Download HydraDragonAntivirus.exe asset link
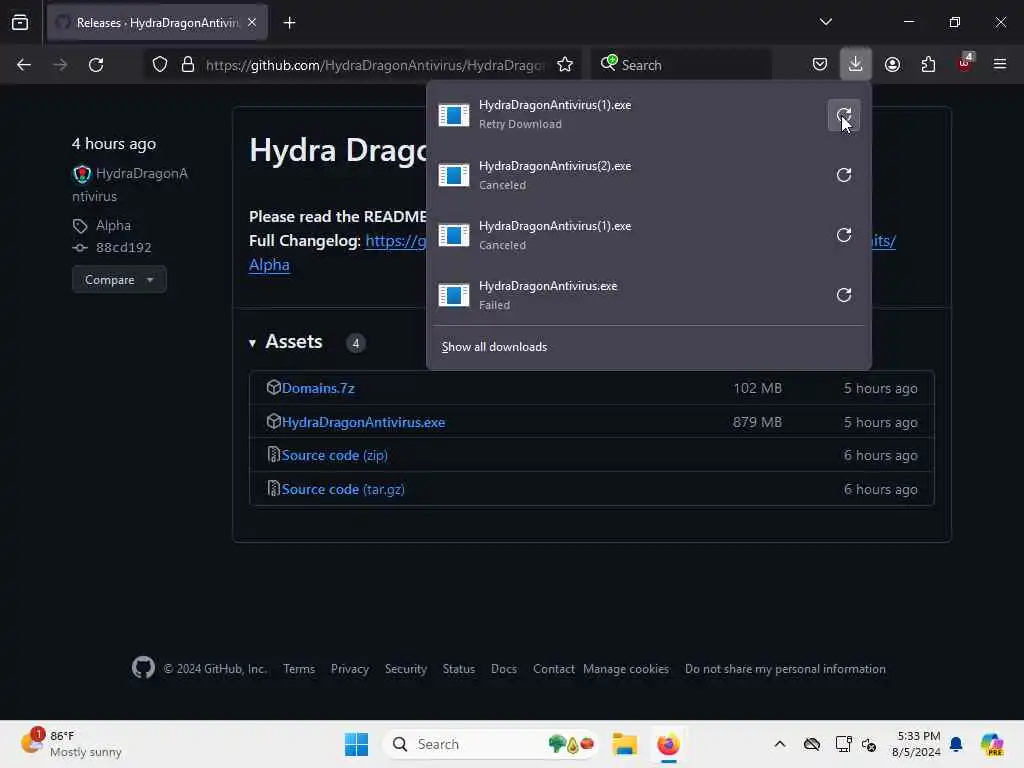Screen dimensions: 1024x768 tap(363, 422)
